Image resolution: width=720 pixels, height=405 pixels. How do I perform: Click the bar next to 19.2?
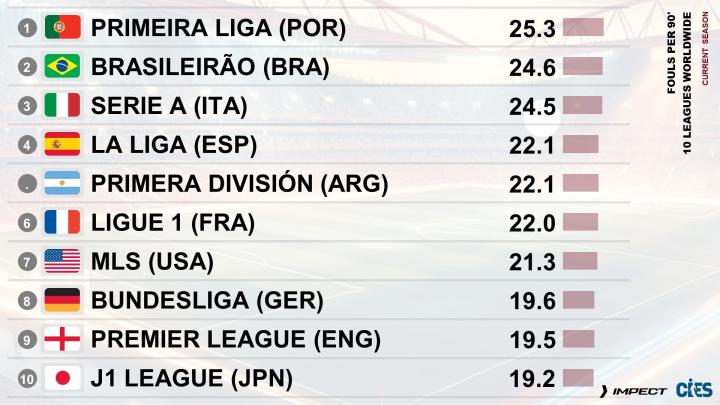(579, 378)
